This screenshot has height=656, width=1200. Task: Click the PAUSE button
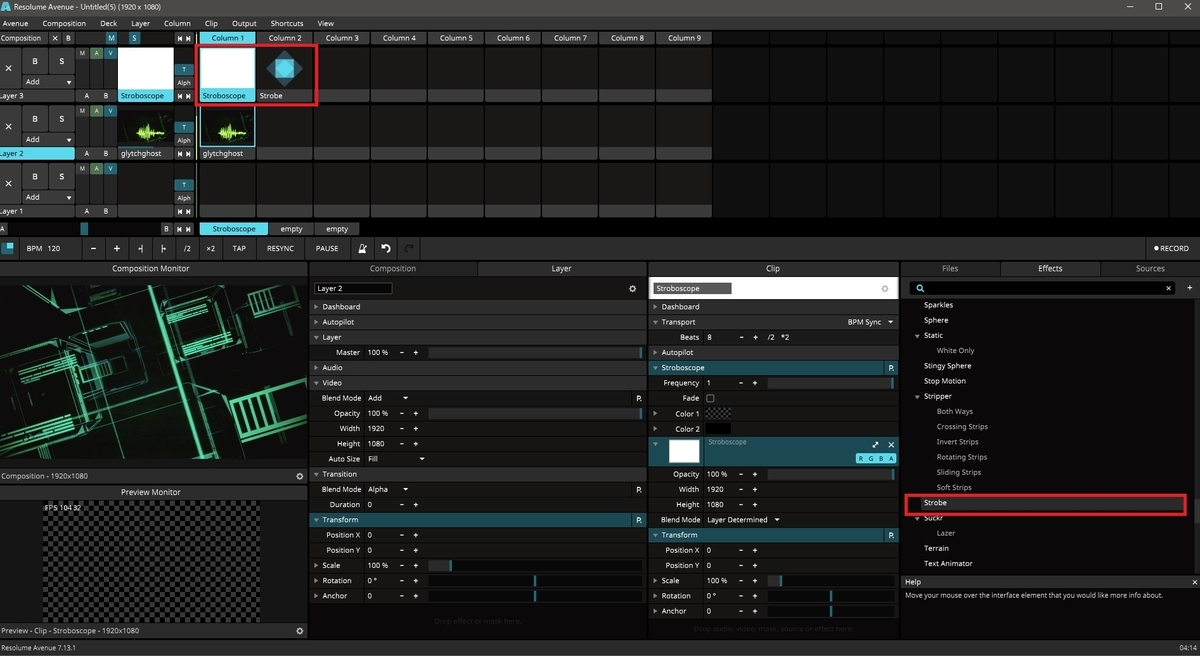coord(327,248)
